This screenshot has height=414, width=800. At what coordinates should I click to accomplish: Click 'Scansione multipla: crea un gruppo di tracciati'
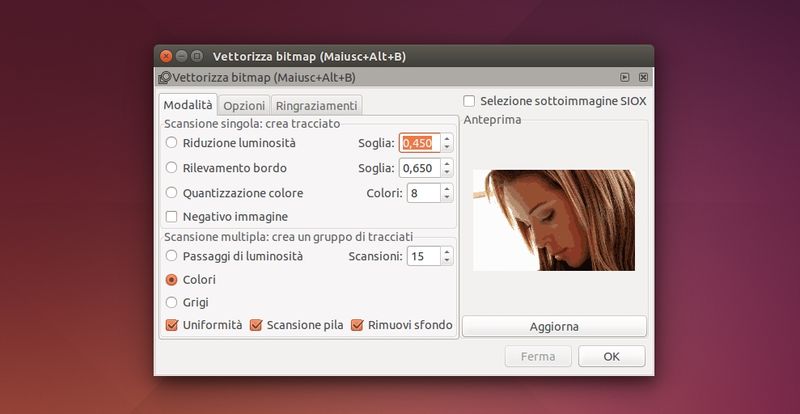pos(288,237)
